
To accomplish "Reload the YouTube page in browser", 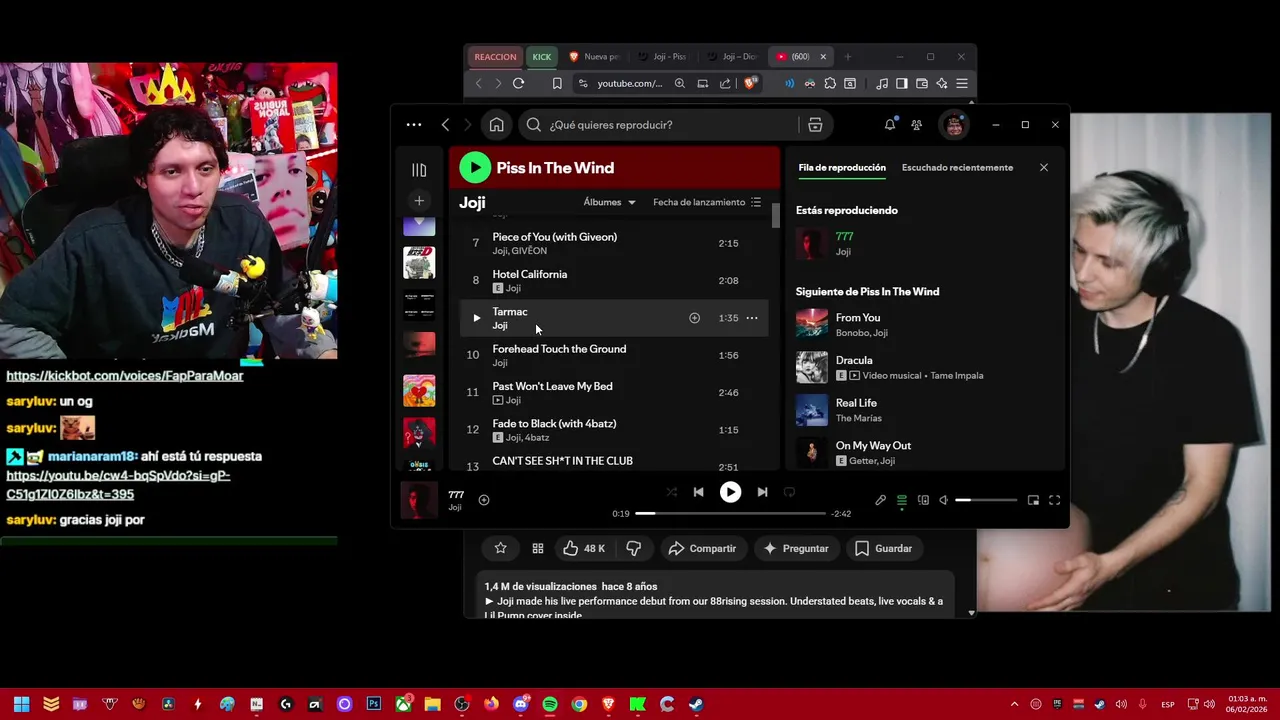I will click(518, 83).
